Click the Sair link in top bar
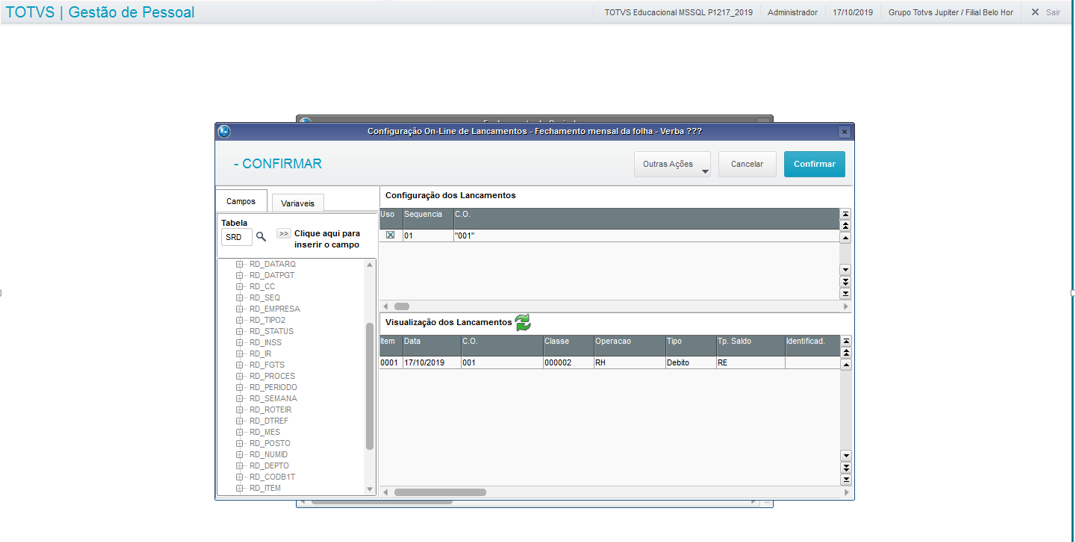 pyautogui.click(x=1053, y=12)
